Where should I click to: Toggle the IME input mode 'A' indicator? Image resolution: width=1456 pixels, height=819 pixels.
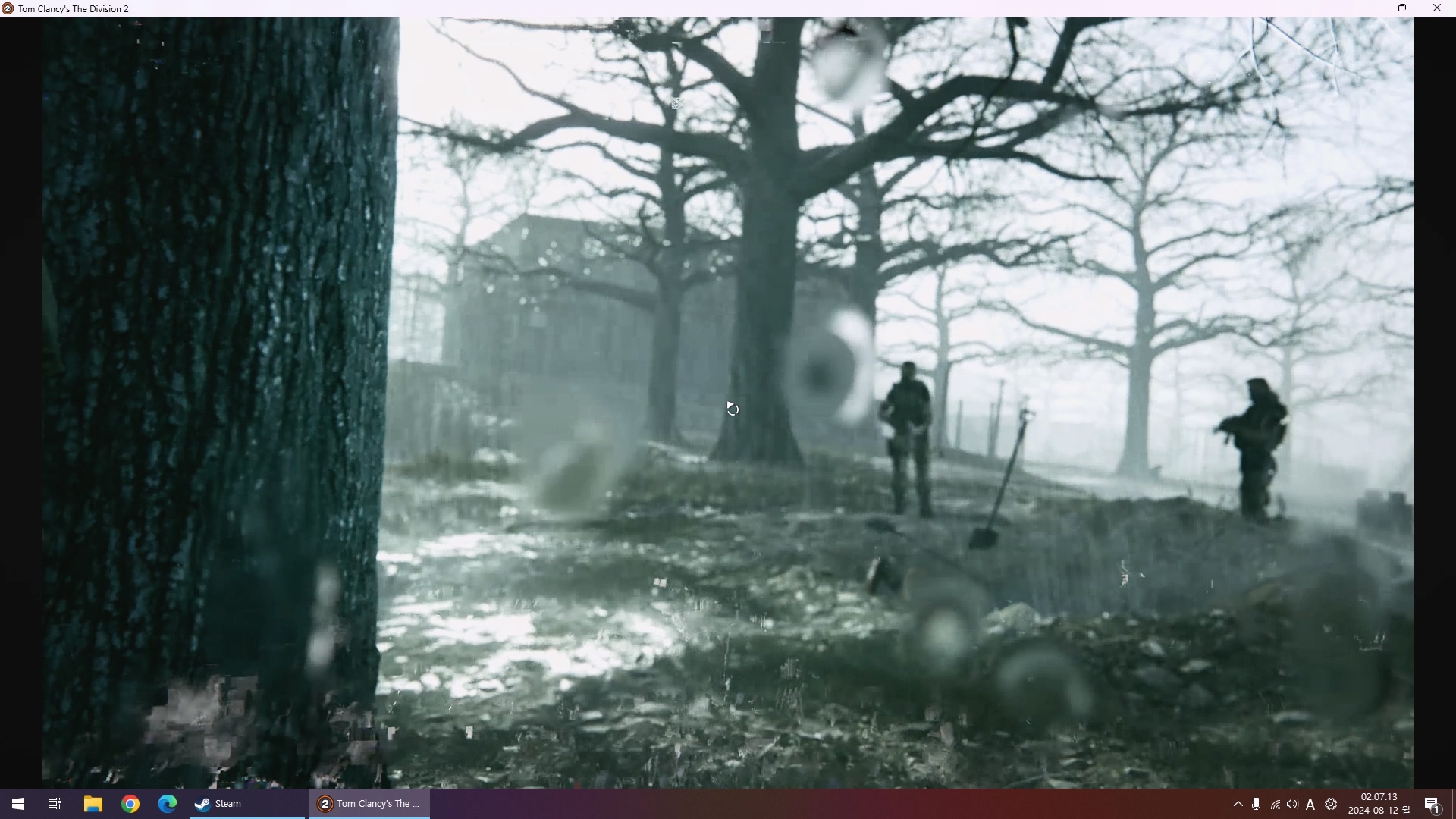[1310, 805]
